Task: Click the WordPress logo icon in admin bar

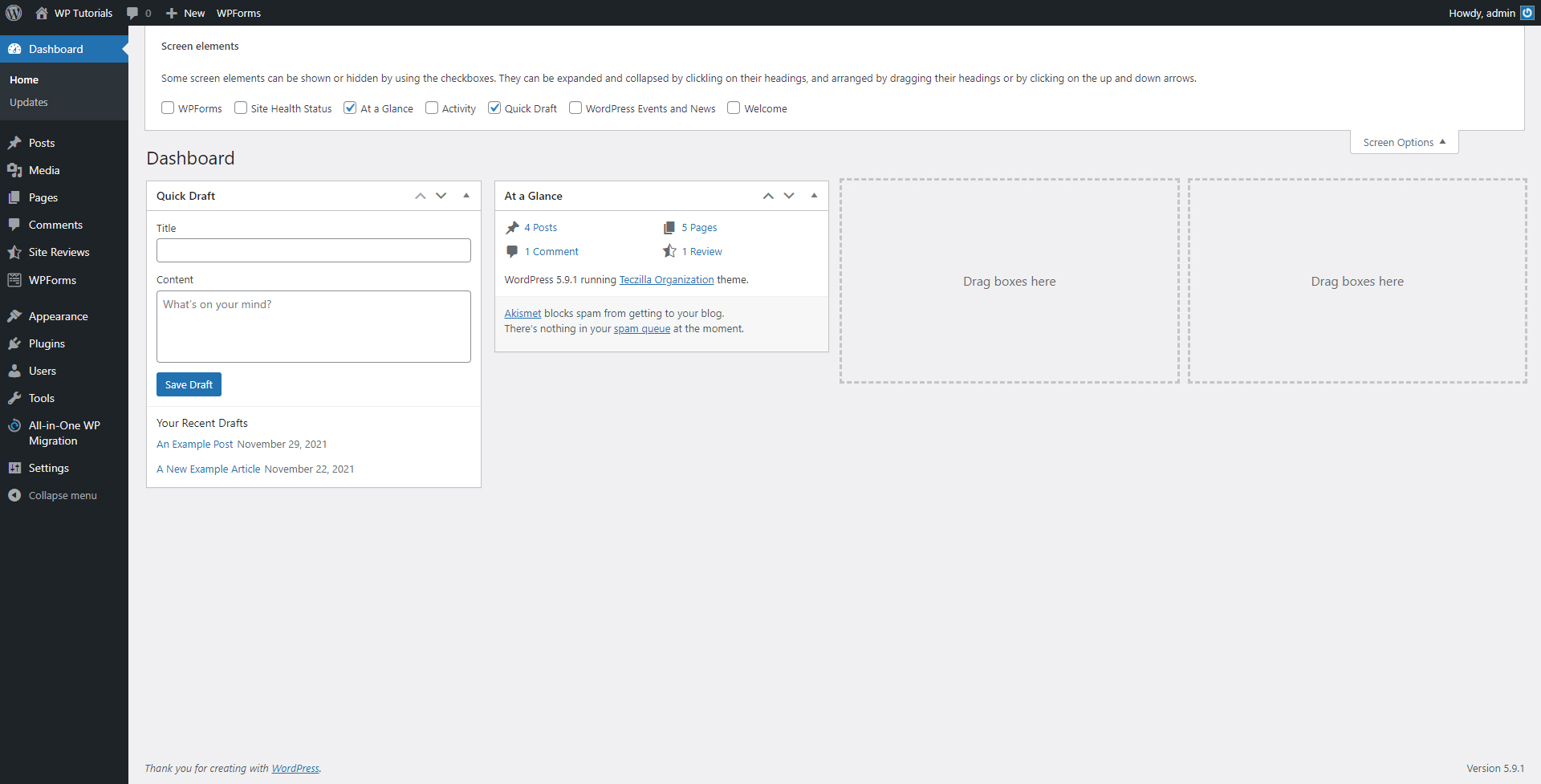Action: click(14, 13)
